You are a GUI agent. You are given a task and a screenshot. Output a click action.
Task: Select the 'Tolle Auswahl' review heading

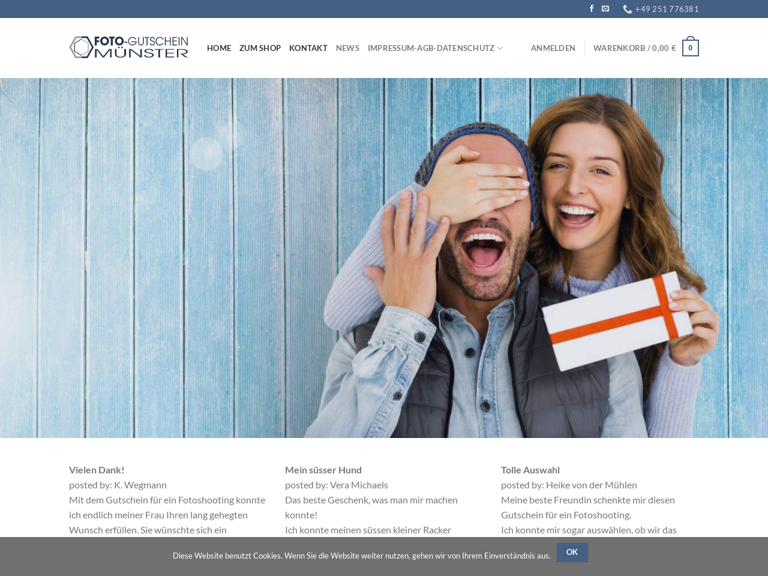coord(530,470)
